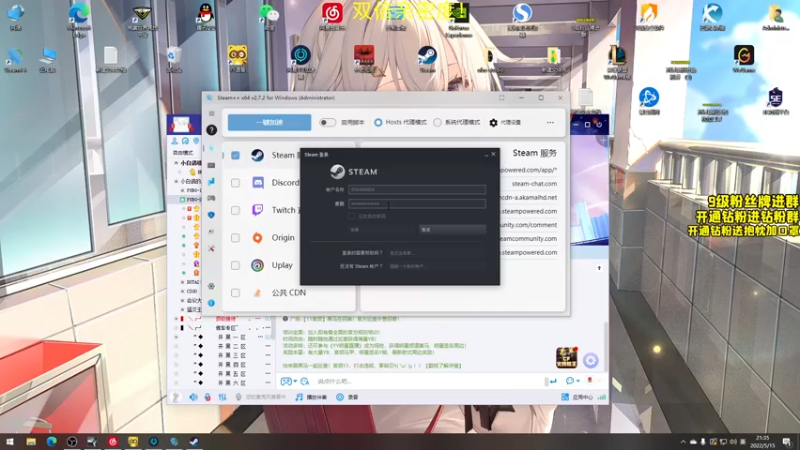Check the Uplay acceleration checkbox

(x=235, y=265)
